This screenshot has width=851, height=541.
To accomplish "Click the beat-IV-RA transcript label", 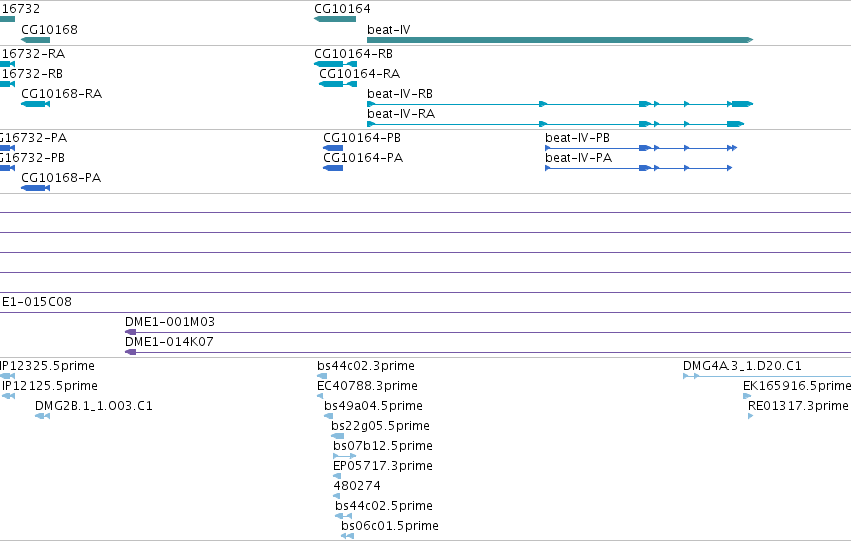I will coord(401,114).
